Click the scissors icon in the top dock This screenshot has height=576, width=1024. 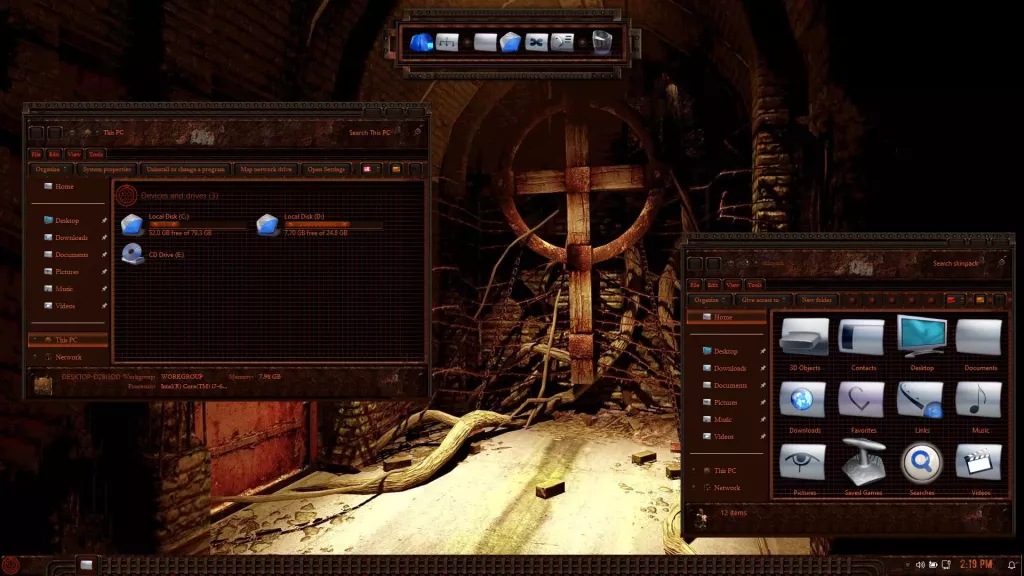point(538,40)
